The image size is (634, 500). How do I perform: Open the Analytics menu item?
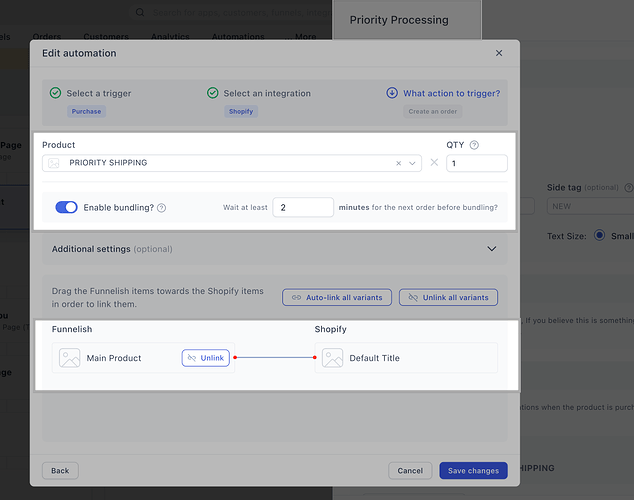pyautogui.click(x=170, y=37)
